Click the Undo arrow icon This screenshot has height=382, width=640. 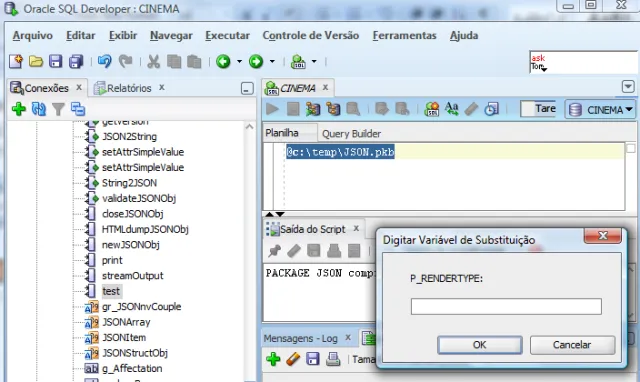(104, 62)
